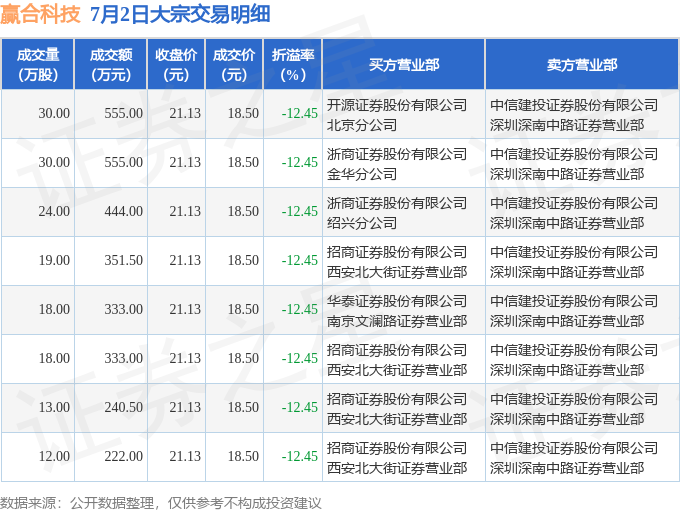This screenshot has width=680, height=512.
Task: Click 18.00 volume in the 招商证券 row
Action: 54,358
